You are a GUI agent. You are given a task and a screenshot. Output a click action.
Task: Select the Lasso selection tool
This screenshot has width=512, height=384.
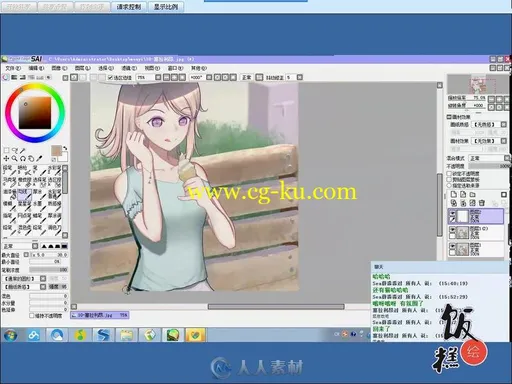click(14, 151)
